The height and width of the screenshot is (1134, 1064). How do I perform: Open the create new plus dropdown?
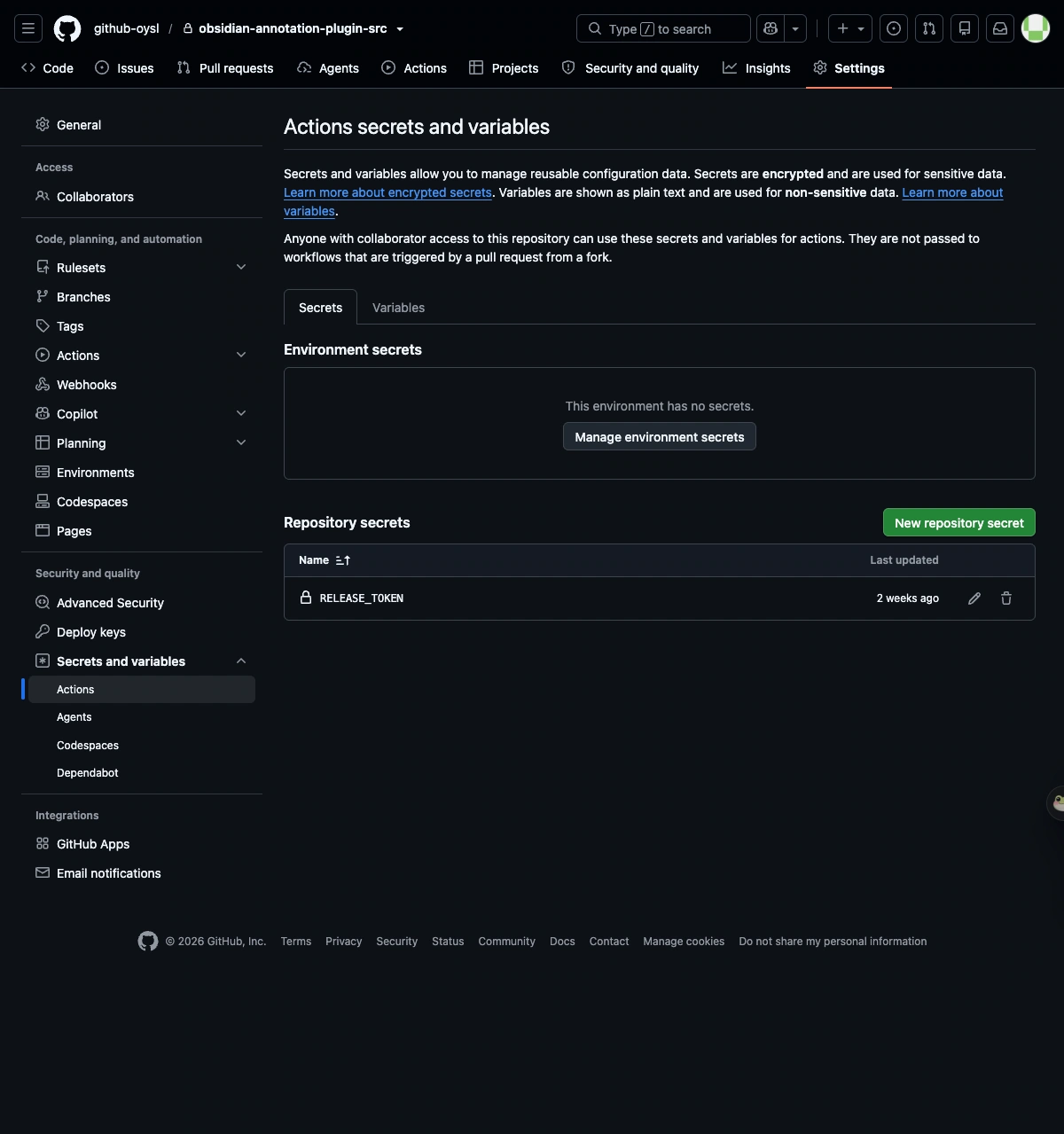(x=850, y=28)
